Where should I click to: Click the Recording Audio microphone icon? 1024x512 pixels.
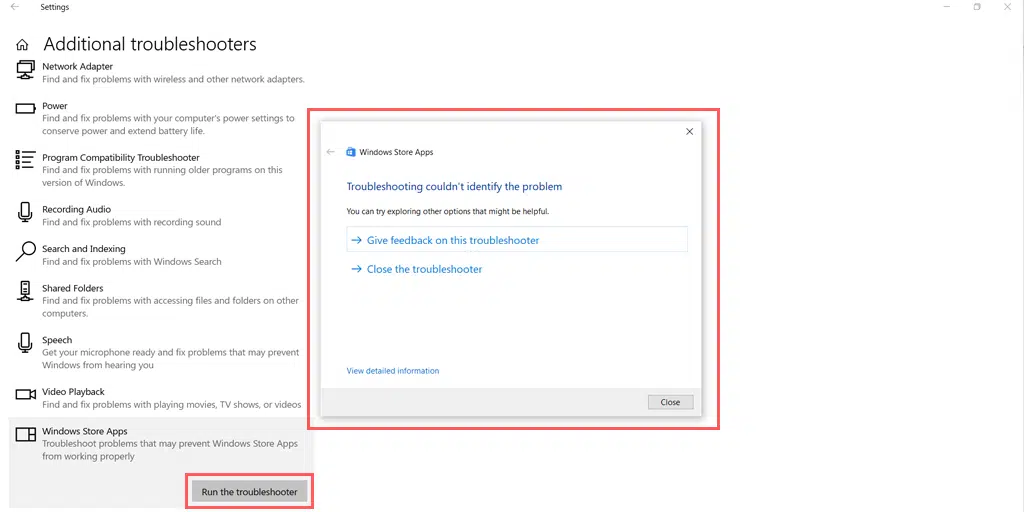25,212
